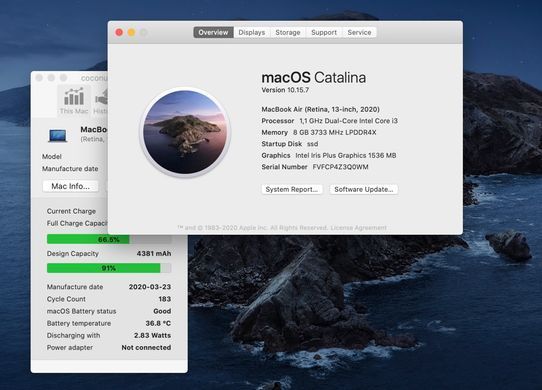Click the 4381 mAh design capacity value
The width and height of the screenshot is (542, 390).
click(154, 253)
